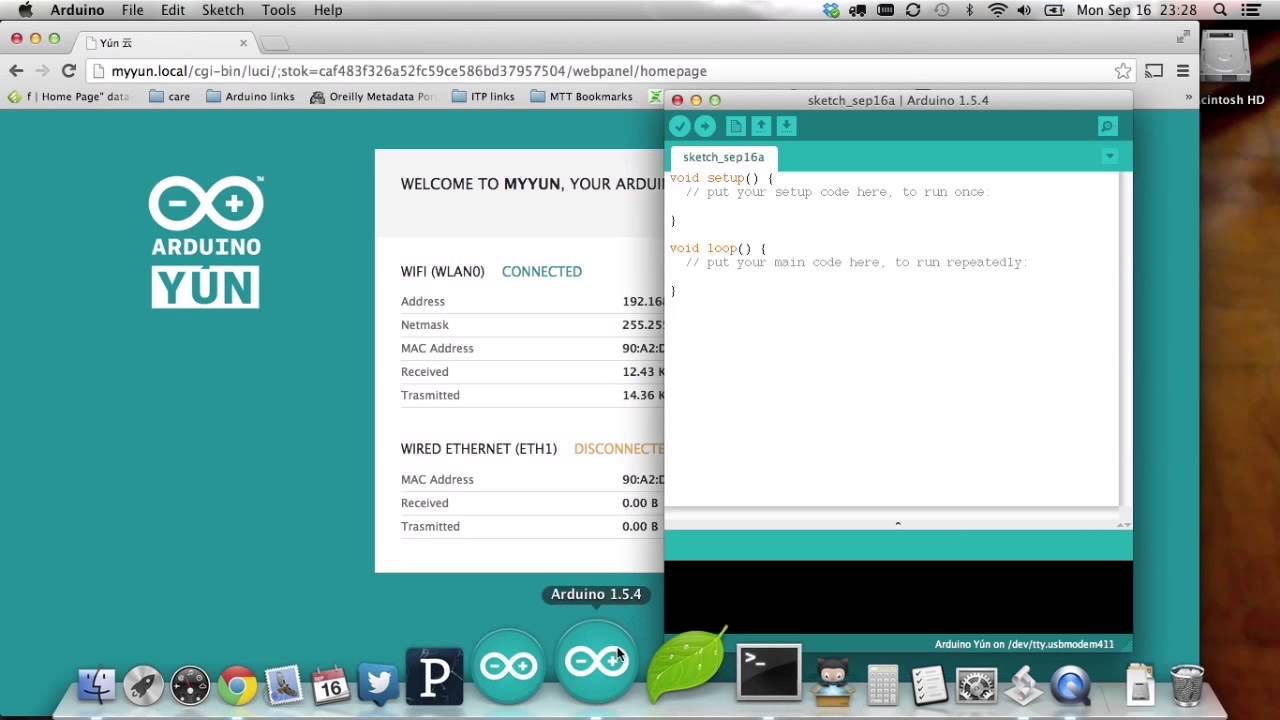The image size is (1280, 720).
Task: Open the MTT Bookmarks folder
Action: 581,97
